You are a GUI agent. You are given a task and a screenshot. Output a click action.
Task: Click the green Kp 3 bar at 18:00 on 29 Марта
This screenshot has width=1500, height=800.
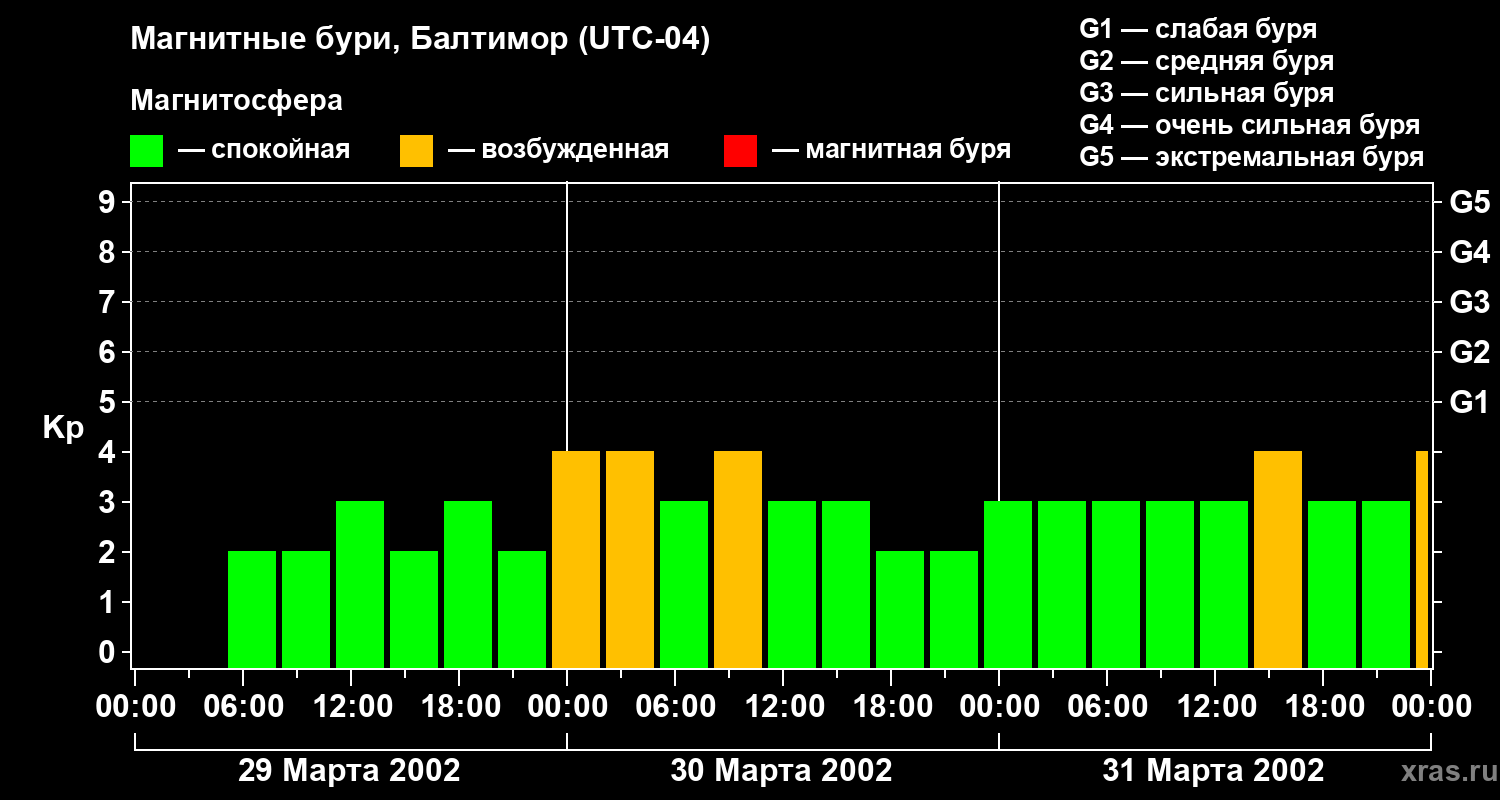pos(468,585)
